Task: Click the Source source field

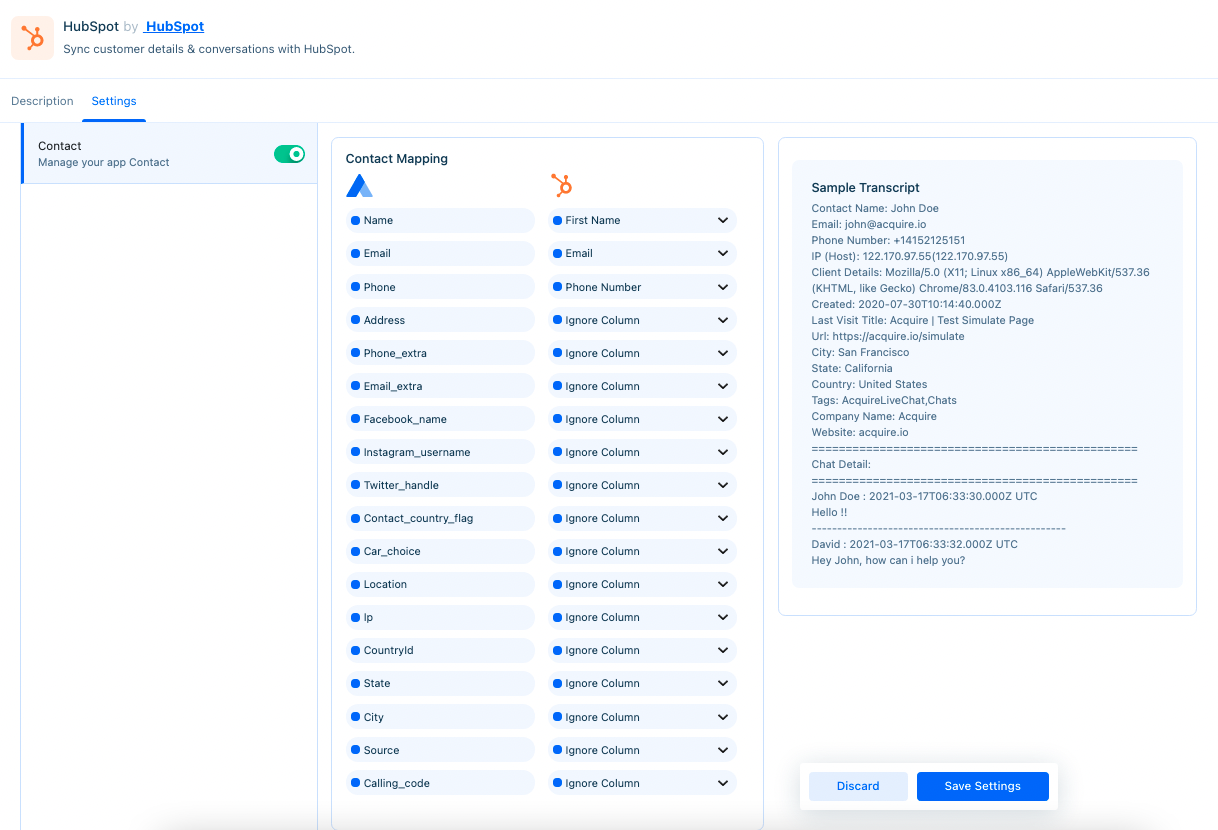Action: (440, 750)
